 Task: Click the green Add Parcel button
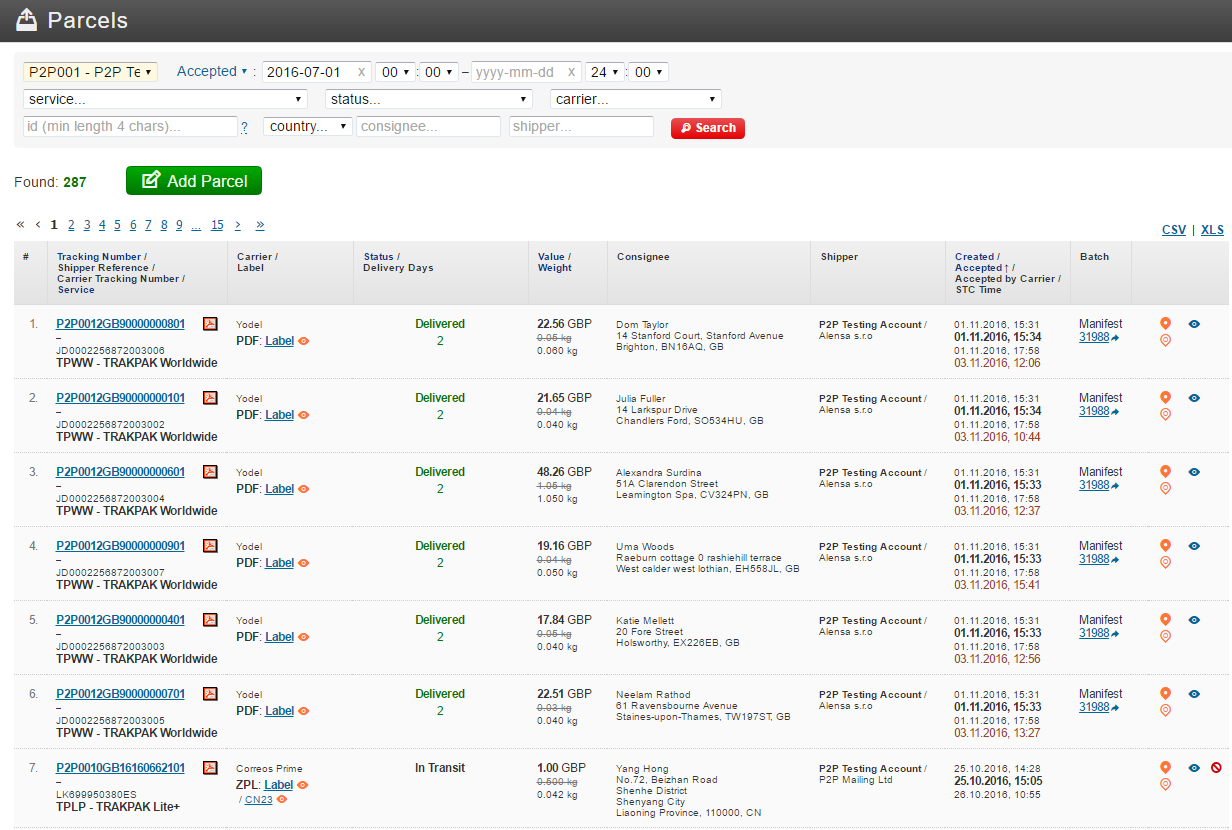(x=194, y=181)
